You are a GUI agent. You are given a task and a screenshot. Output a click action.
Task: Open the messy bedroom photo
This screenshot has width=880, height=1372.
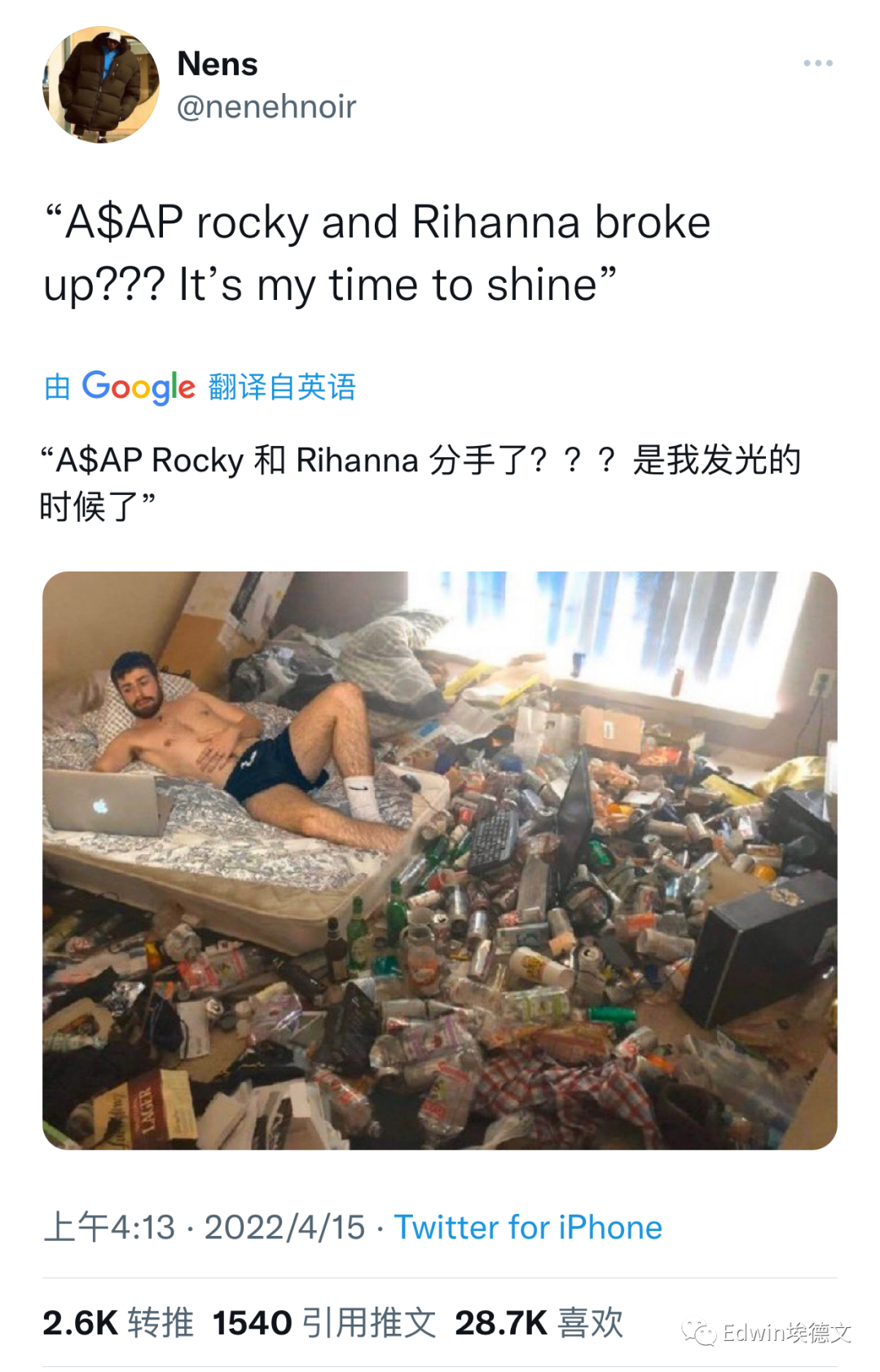440,860
